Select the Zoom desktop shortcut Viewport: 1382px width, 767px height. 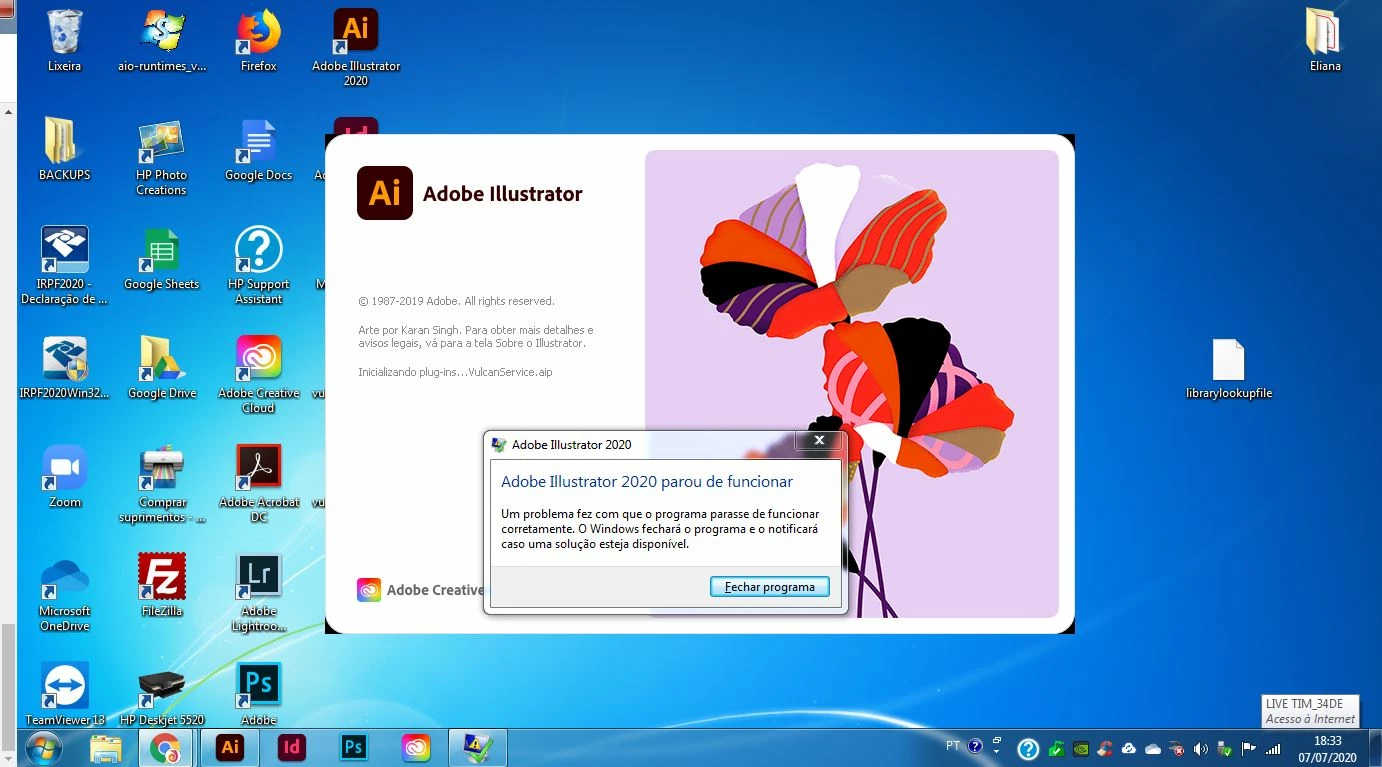(x=65, y=477)
